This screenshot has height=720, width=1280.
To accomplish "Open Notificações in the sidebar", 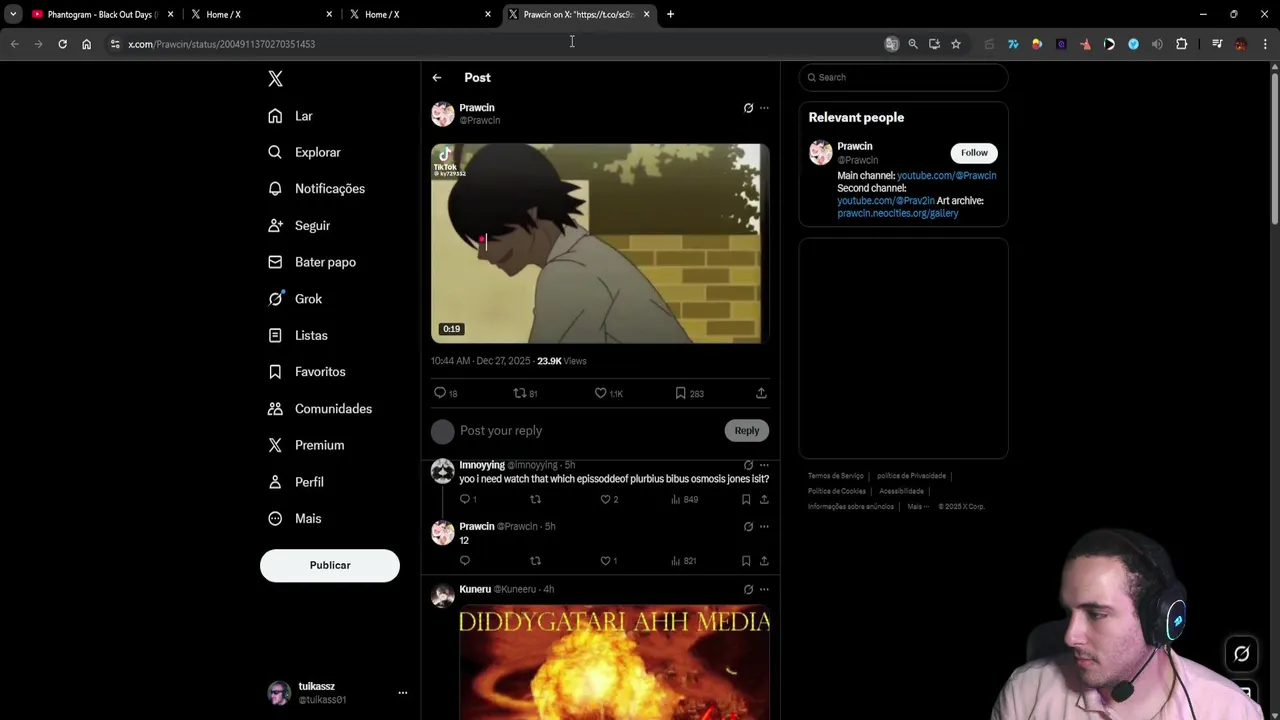I will 316,189.
